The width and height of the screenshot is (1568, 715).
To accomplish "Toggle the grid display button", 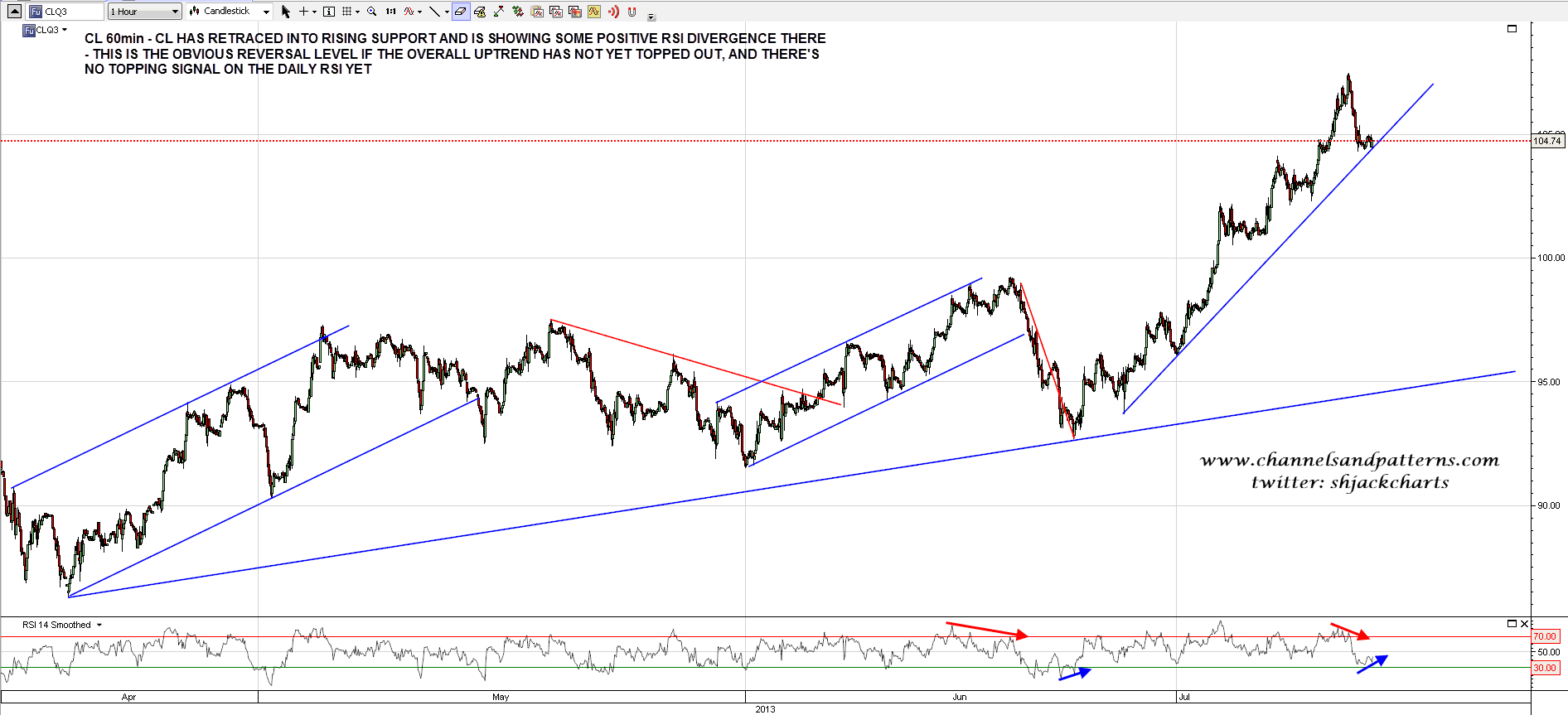I will pyautogui.click(x=347, y=12).
